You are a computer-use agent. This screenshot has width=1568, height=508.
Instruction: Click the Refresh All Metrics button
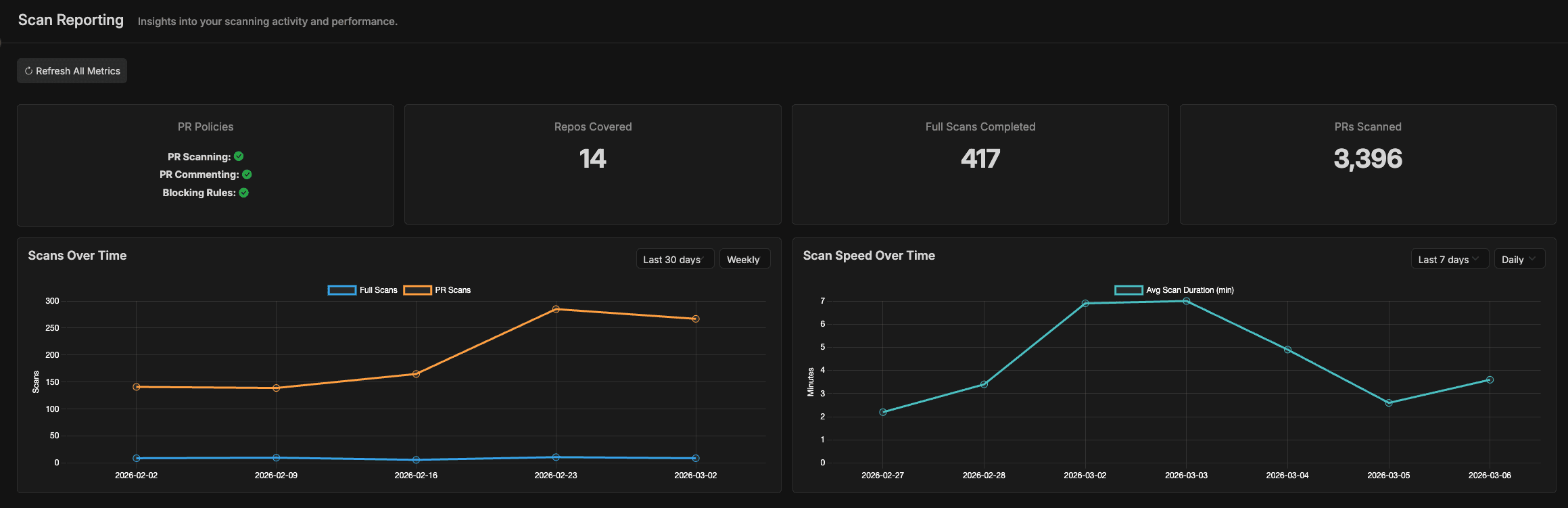pyautogui.click(x=72, y=71)
